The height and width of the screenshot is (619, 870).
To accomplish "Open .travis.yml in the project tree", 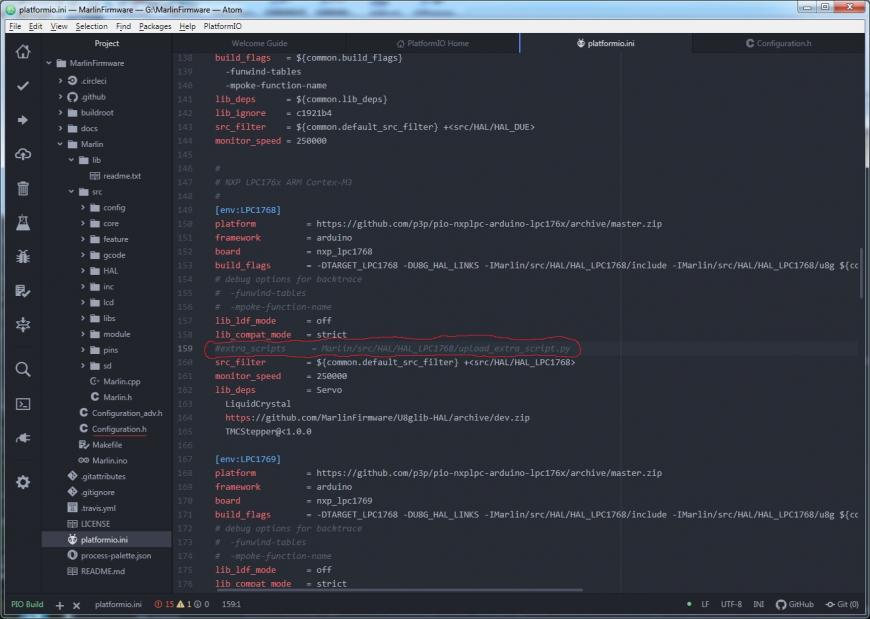I will coord(98,508).
